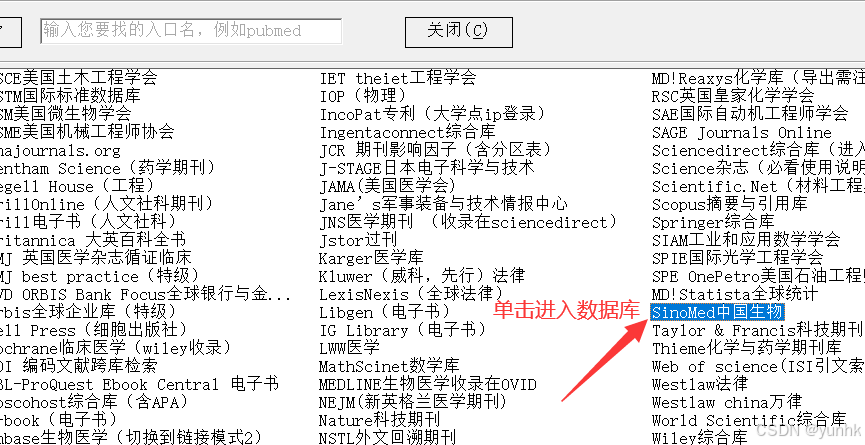Open Wiley综合库 entry
The image size is (865, 445).
click(x=699, y=437)
